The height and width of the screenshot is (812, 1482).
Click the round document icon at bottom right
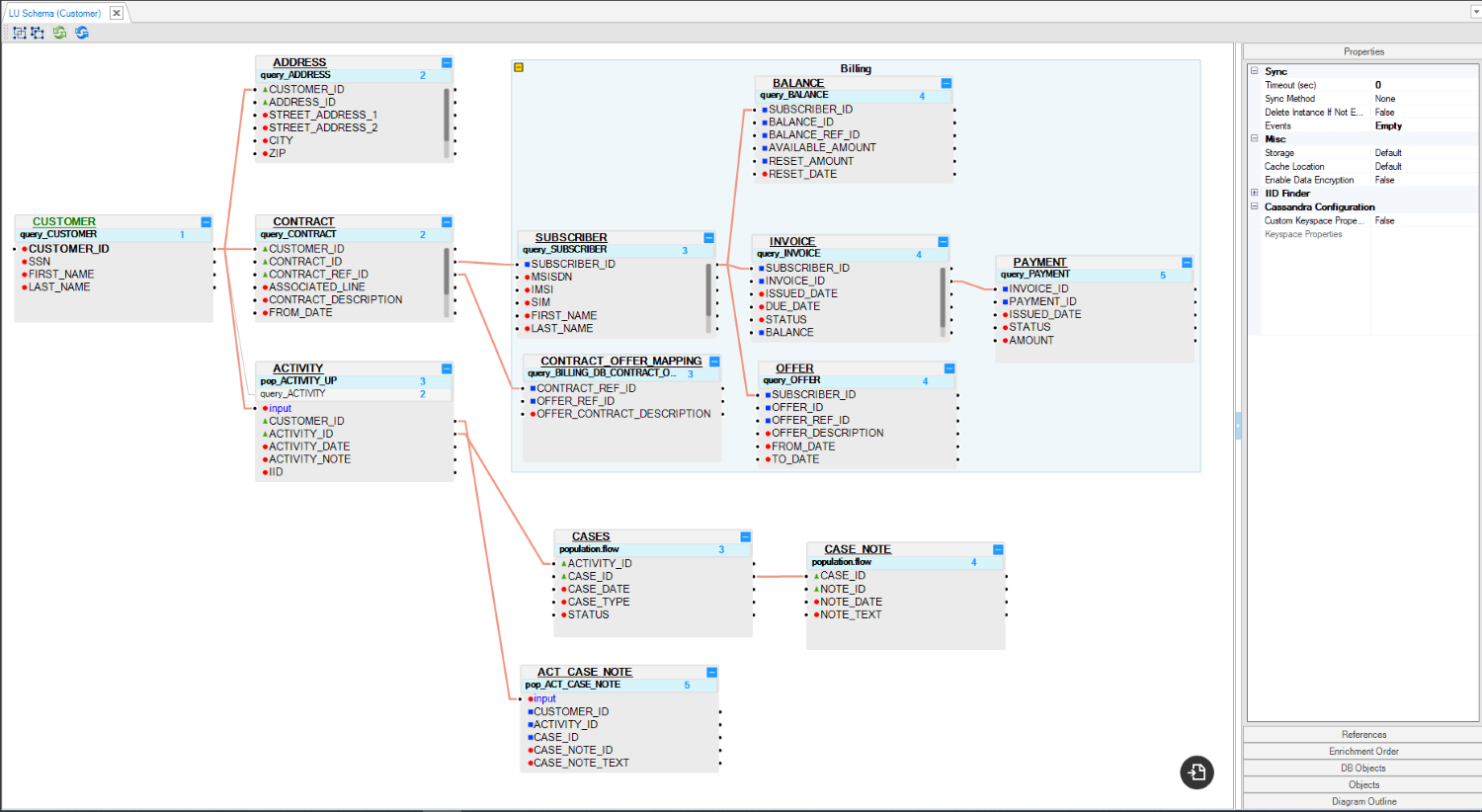1196,772
